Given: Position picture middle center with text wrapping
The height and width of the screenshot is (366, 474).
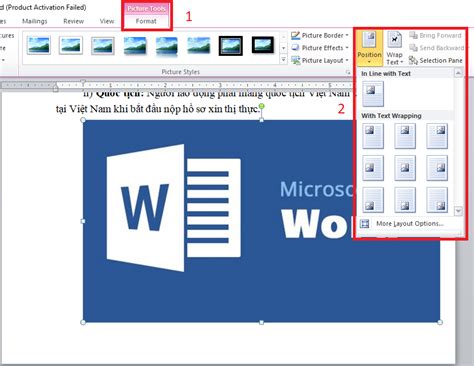Looking at the screenshot, I should 405,168.
